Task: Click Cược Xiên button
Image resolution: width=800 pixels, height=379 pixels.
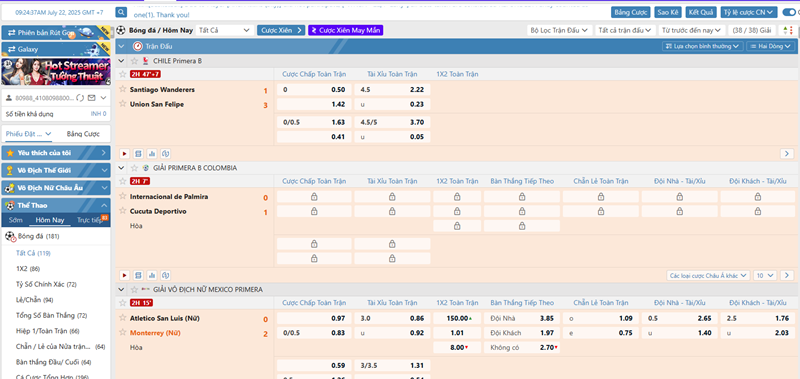Action: [x=281, y=31]
